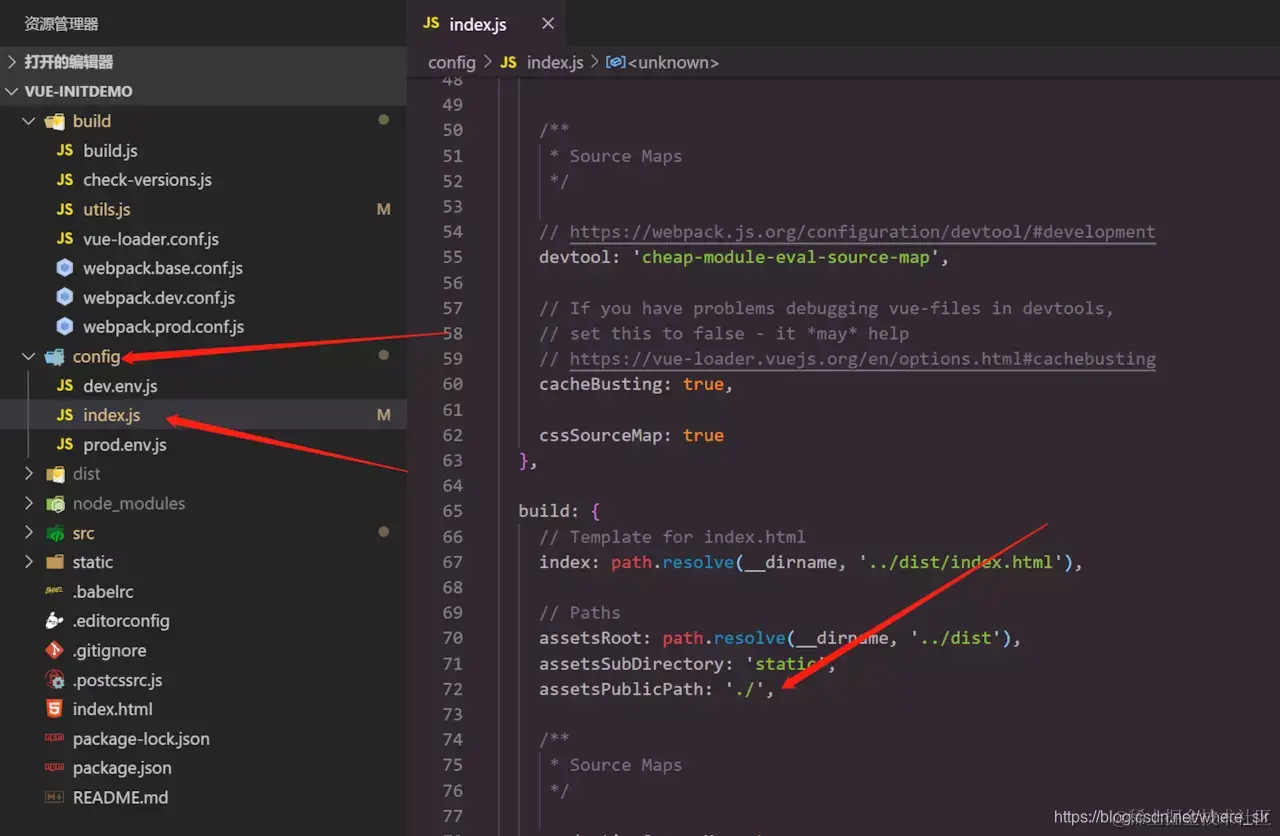
Task: Expand the node_modules folder chevron
Action: point(29,503)
